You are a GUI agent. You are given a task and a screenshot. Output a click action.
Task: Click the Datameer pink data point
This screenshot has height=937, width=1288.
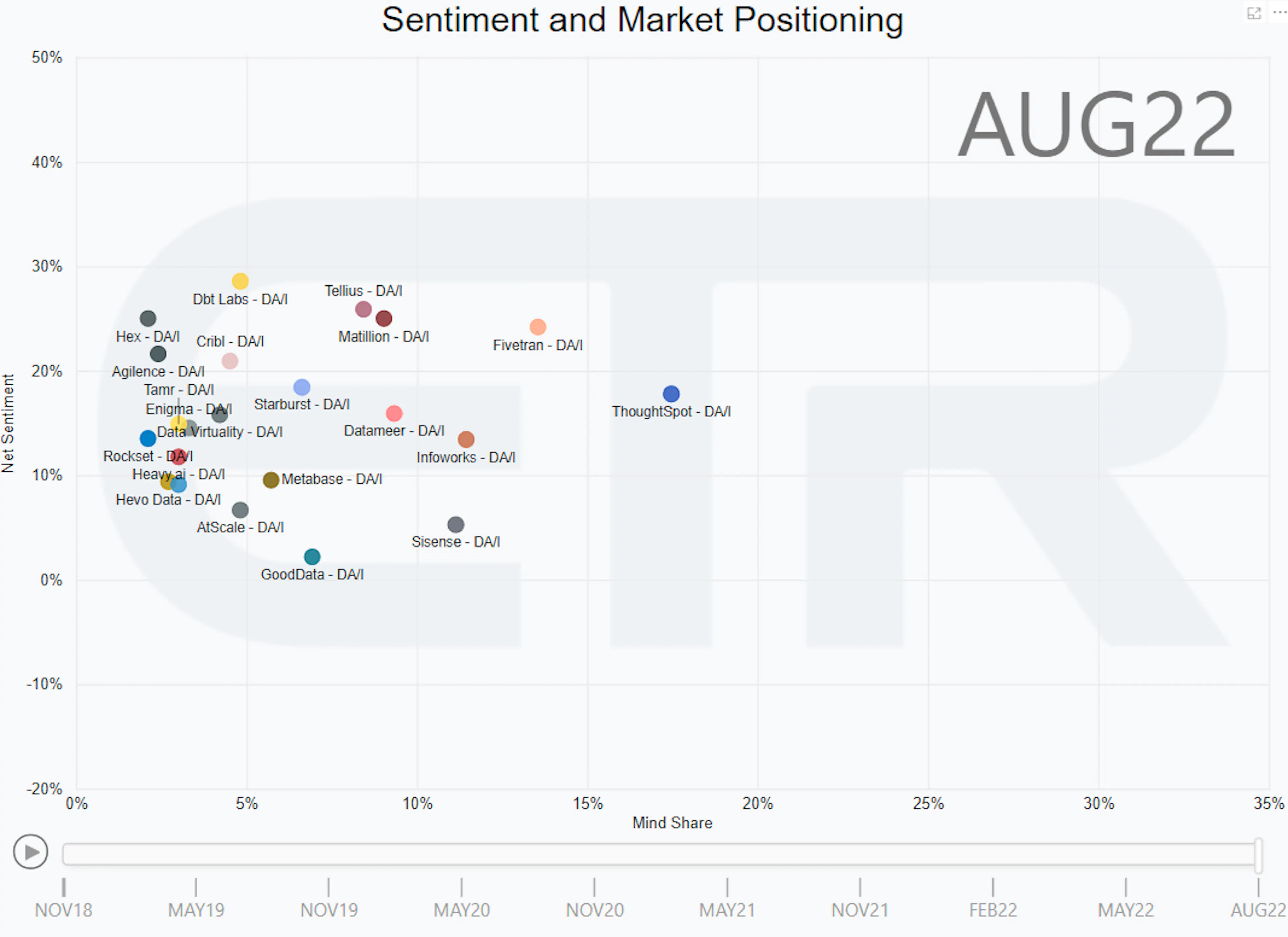pos(394,413)
